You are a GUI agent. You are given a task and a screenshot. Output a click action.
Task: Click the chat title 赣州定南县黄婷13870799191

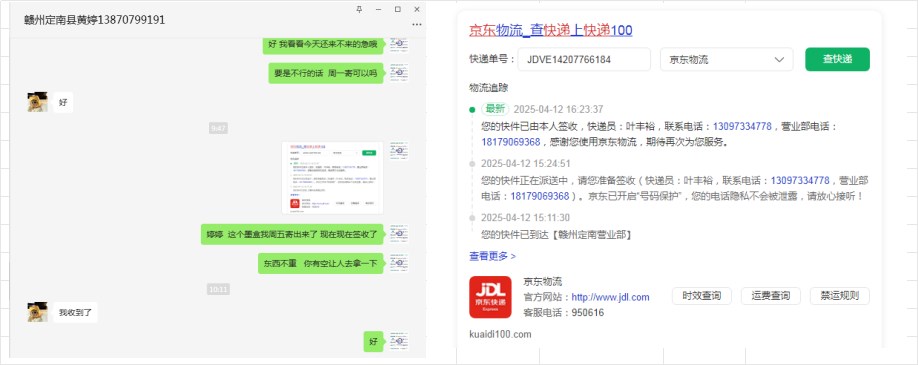pos(94,20)
